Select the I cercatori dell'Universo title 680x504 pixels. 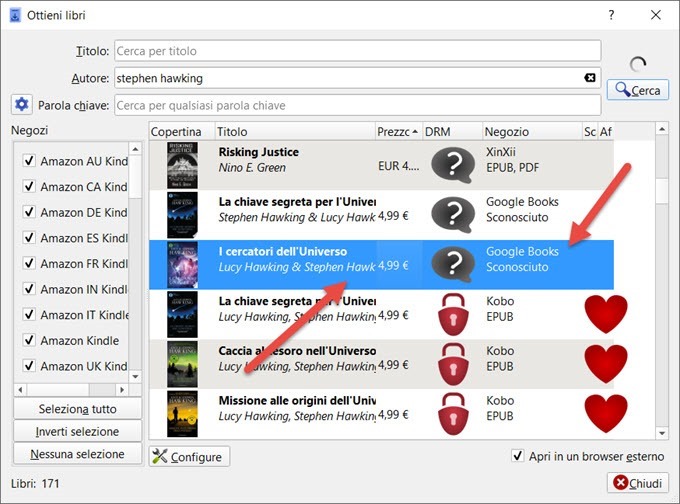[x=283, y=252]
